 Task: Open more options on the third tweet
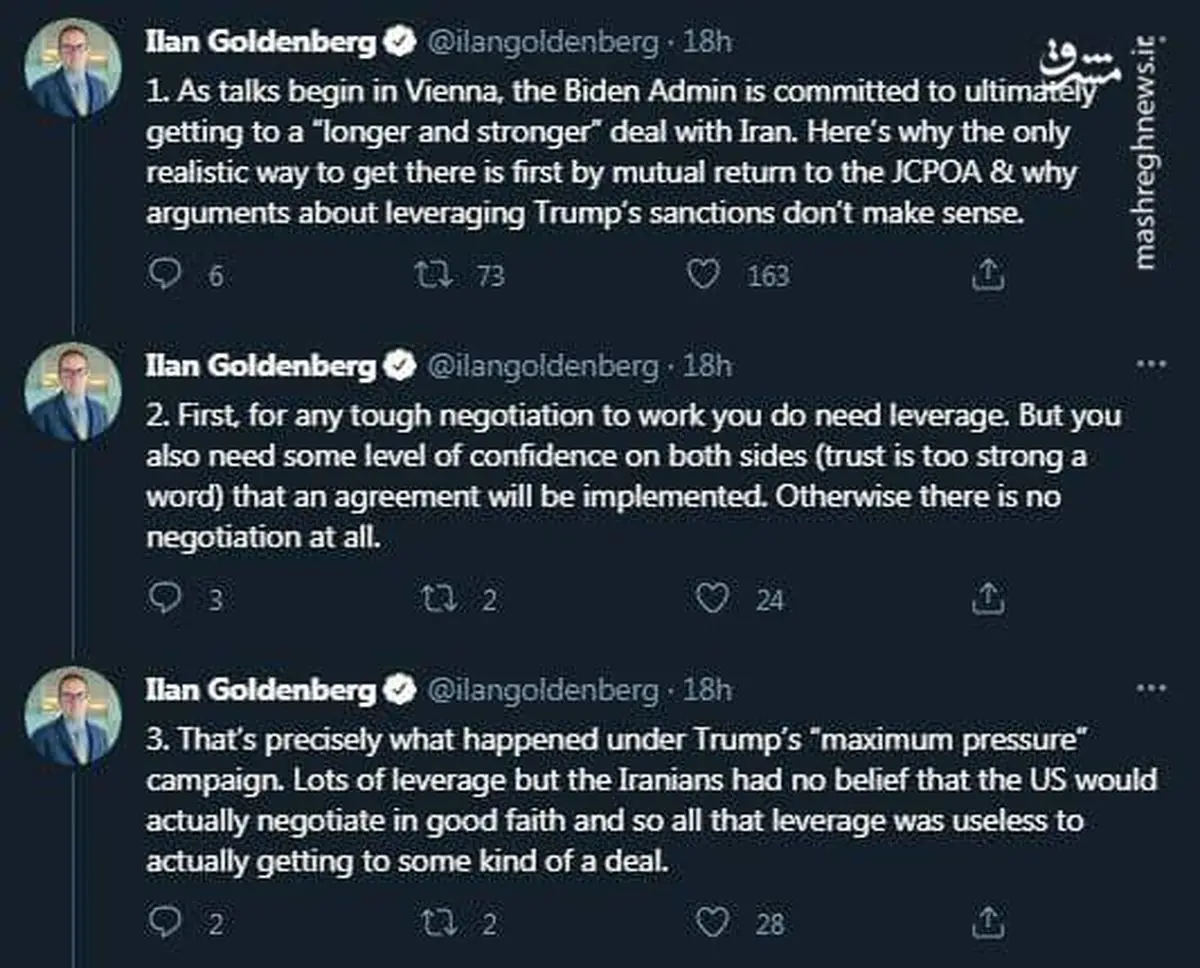coord(1153,688)
